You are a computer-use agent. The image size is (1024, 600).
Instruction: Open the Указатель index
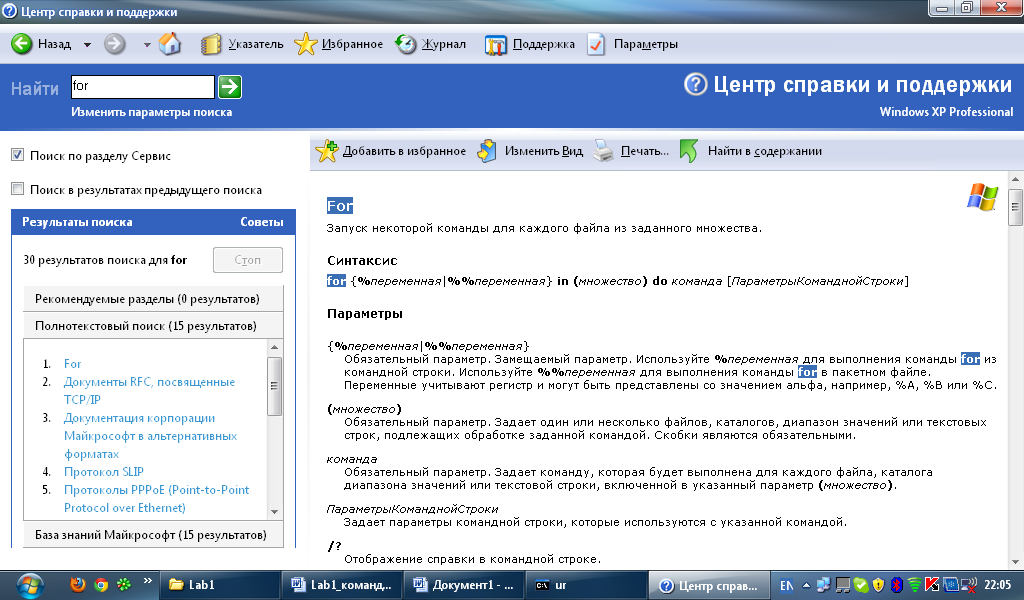pos(242,44)
